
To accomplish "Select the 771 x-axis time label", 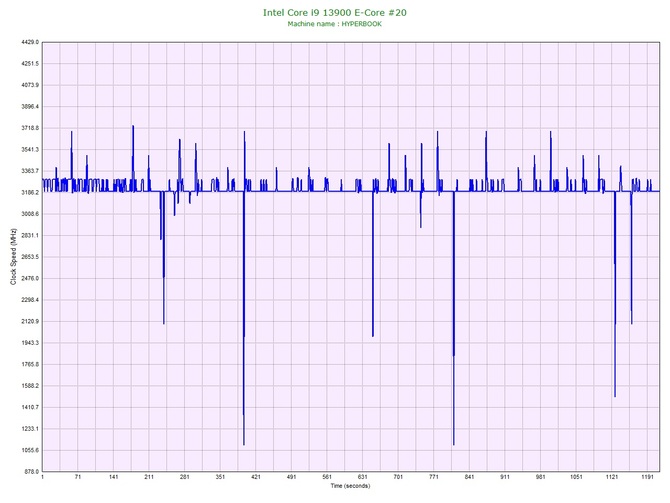I will 434,477.
